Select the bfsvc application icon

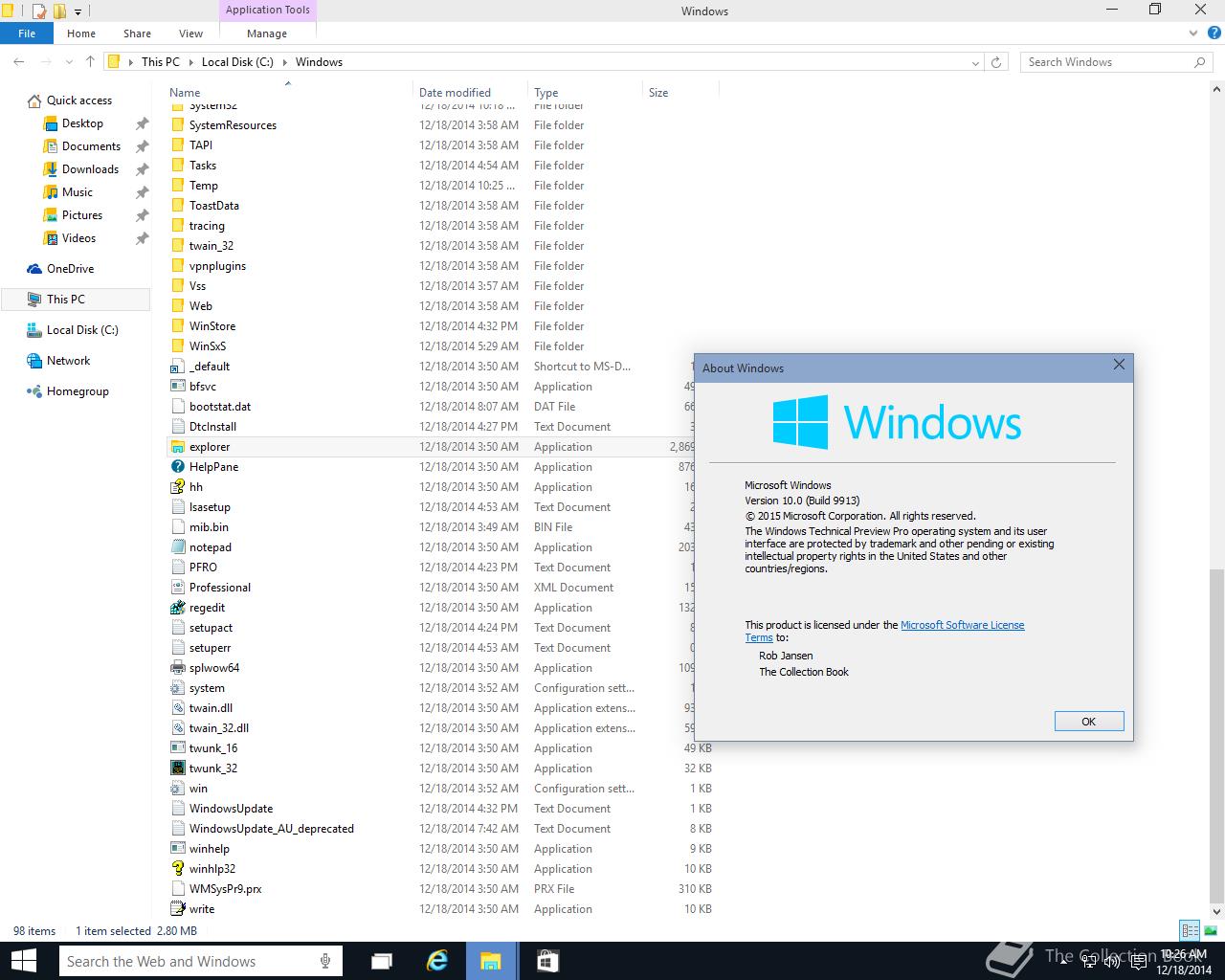tap(177, 387)
